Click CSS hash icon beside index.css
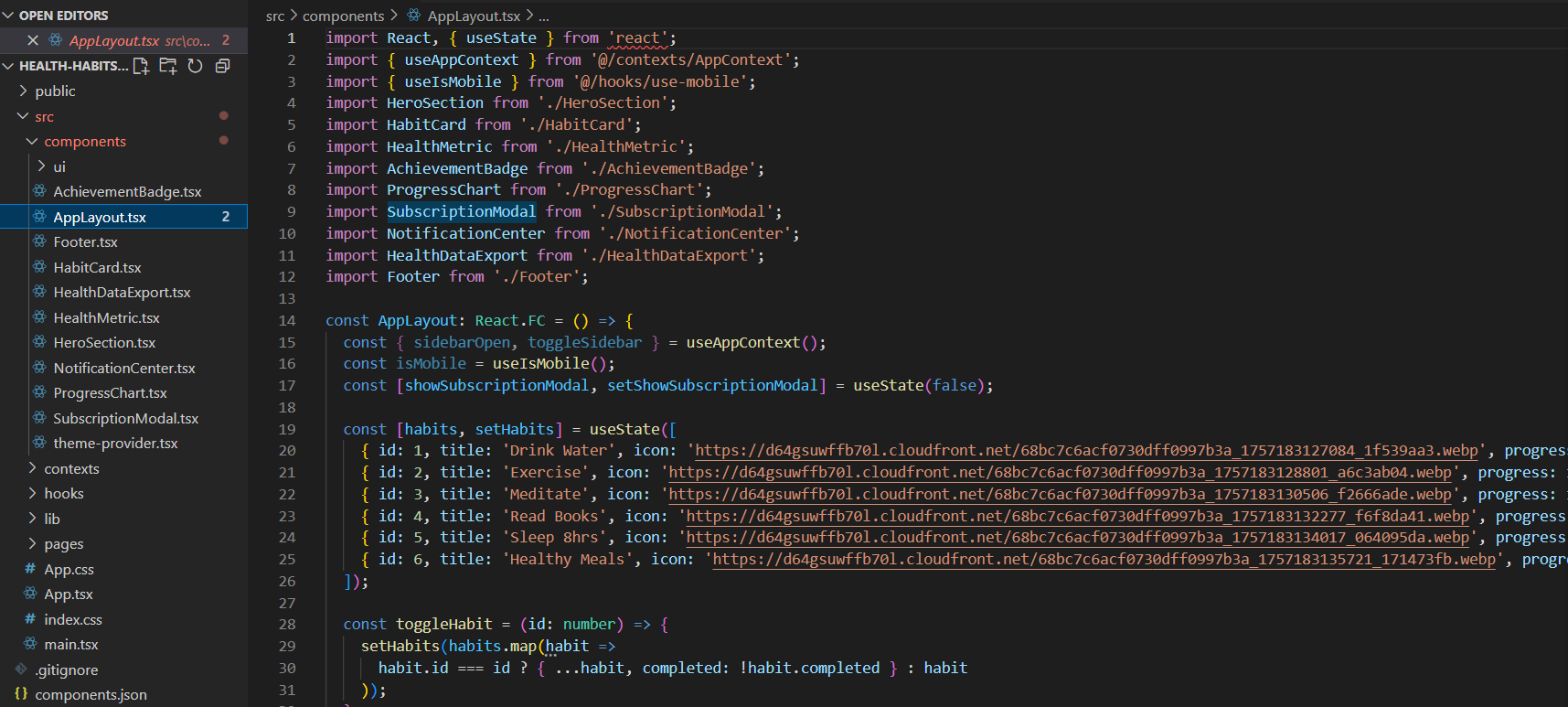 coord(30,619)
